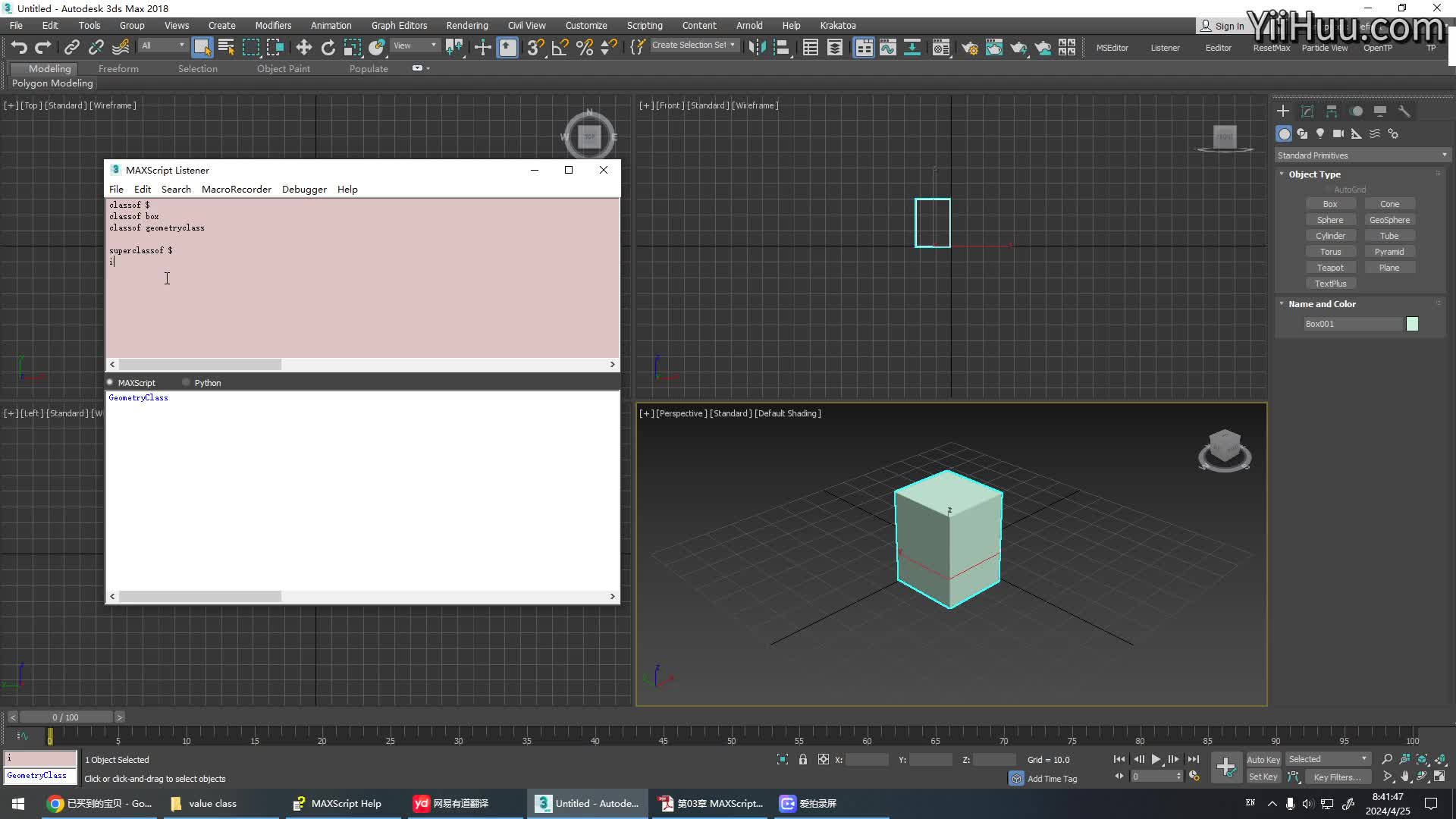
Task: Toggle Auto Key mode
Action: point(1263,760)
